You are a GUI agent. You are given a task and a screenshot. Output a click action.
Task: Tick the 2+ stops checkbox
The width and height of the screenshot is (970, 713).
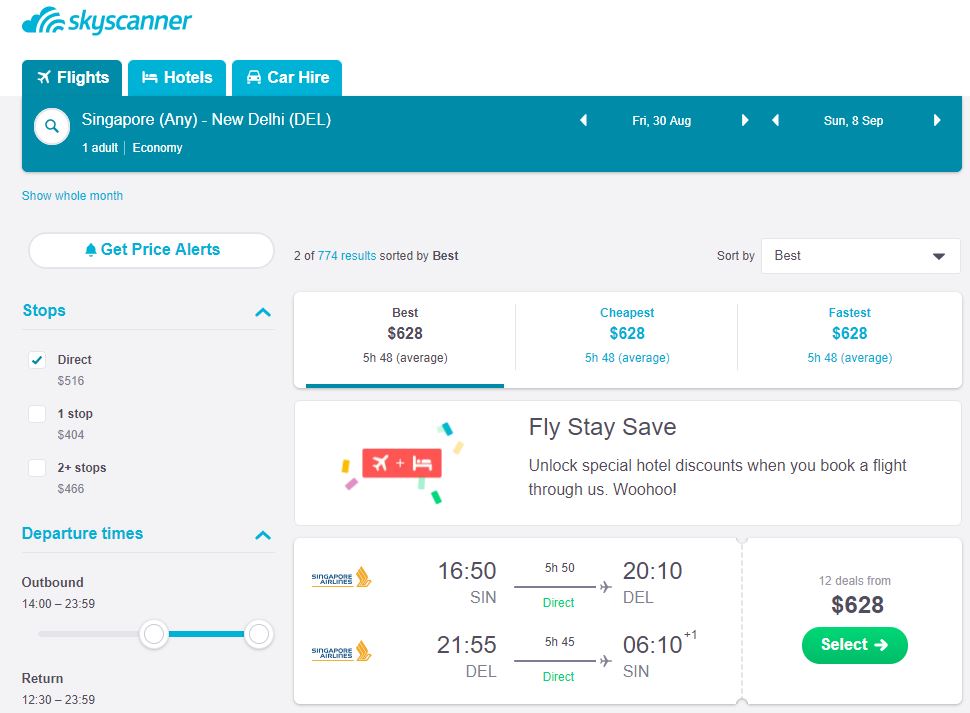coord(37,468)
